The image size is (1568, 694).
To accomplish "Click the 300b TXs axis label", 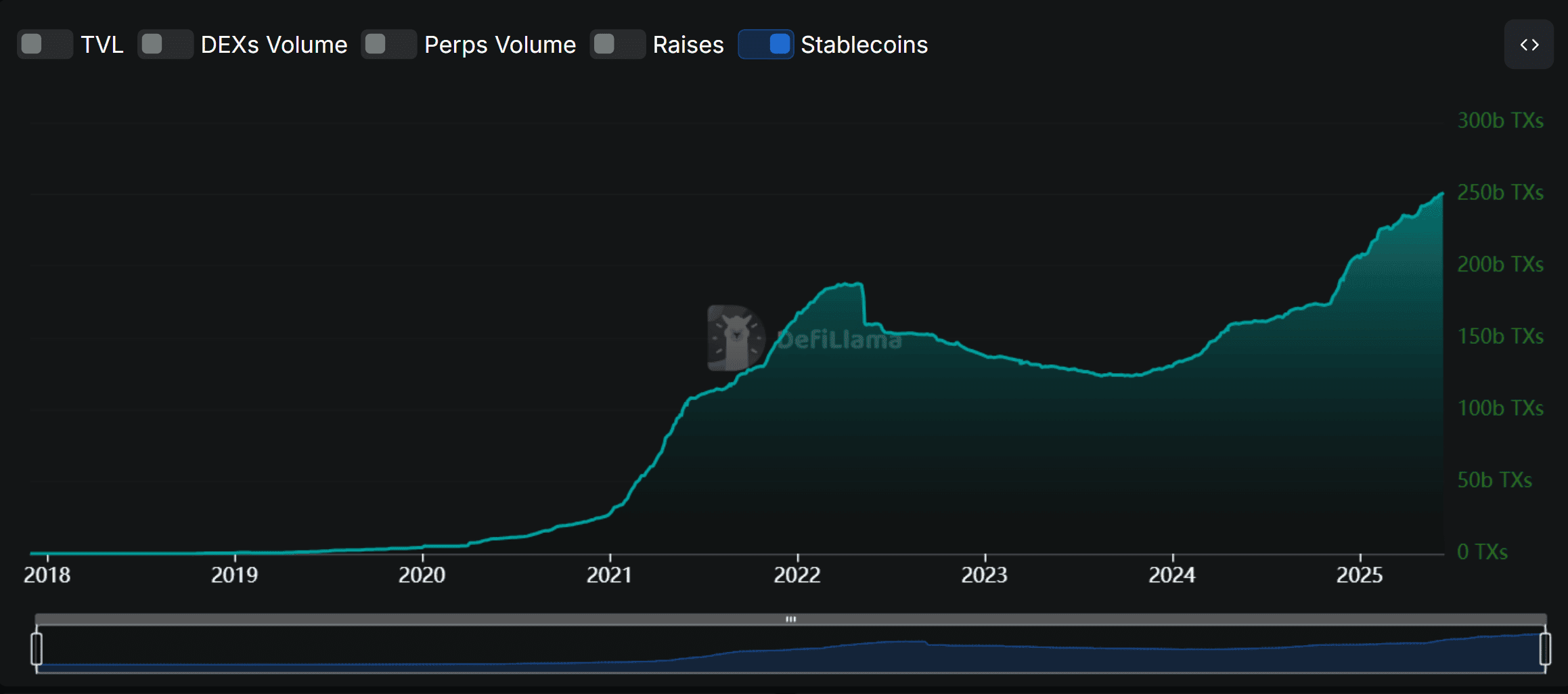I will tap(1500, 121).
